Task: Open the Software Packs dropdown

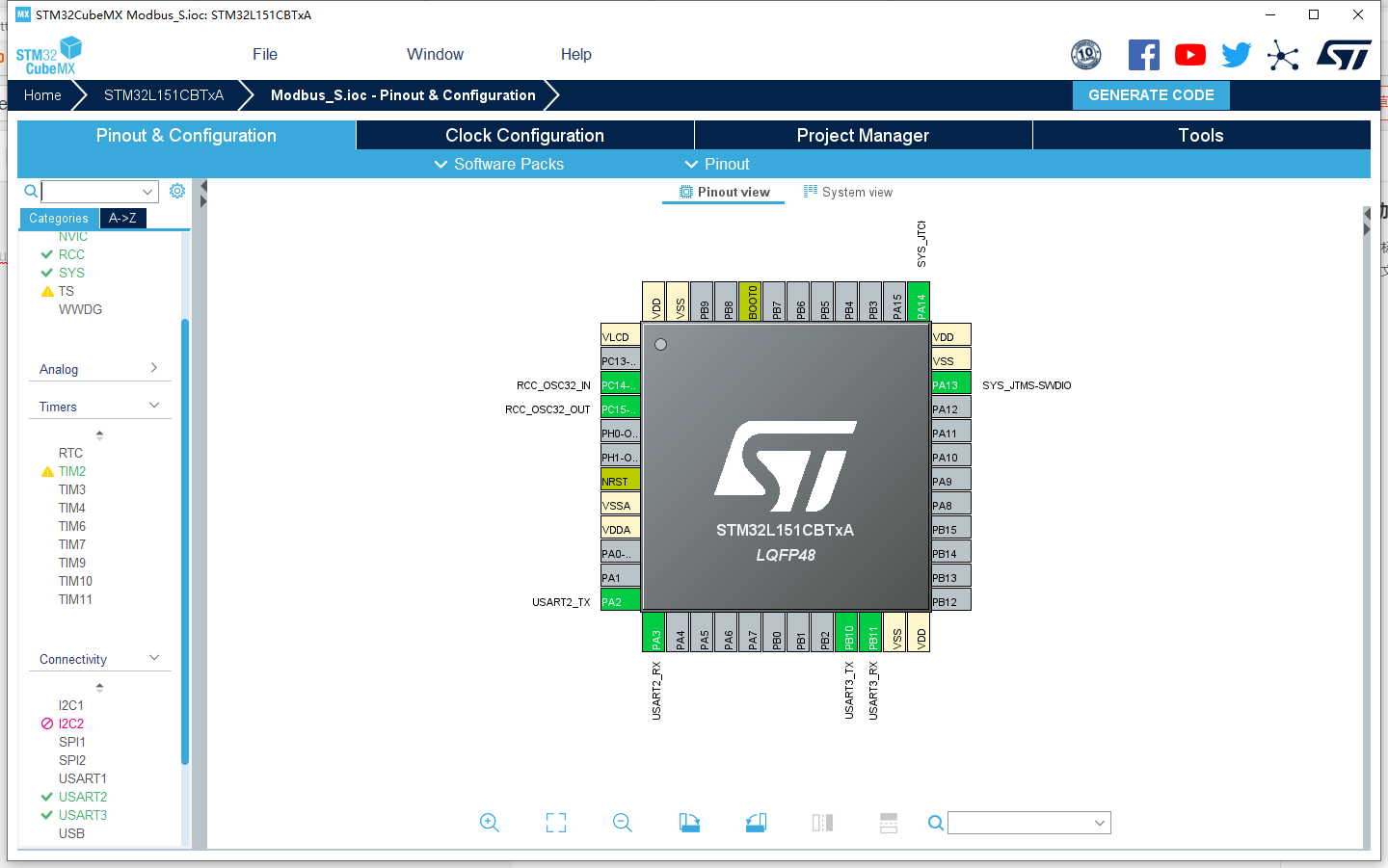Action: point(498,164)
